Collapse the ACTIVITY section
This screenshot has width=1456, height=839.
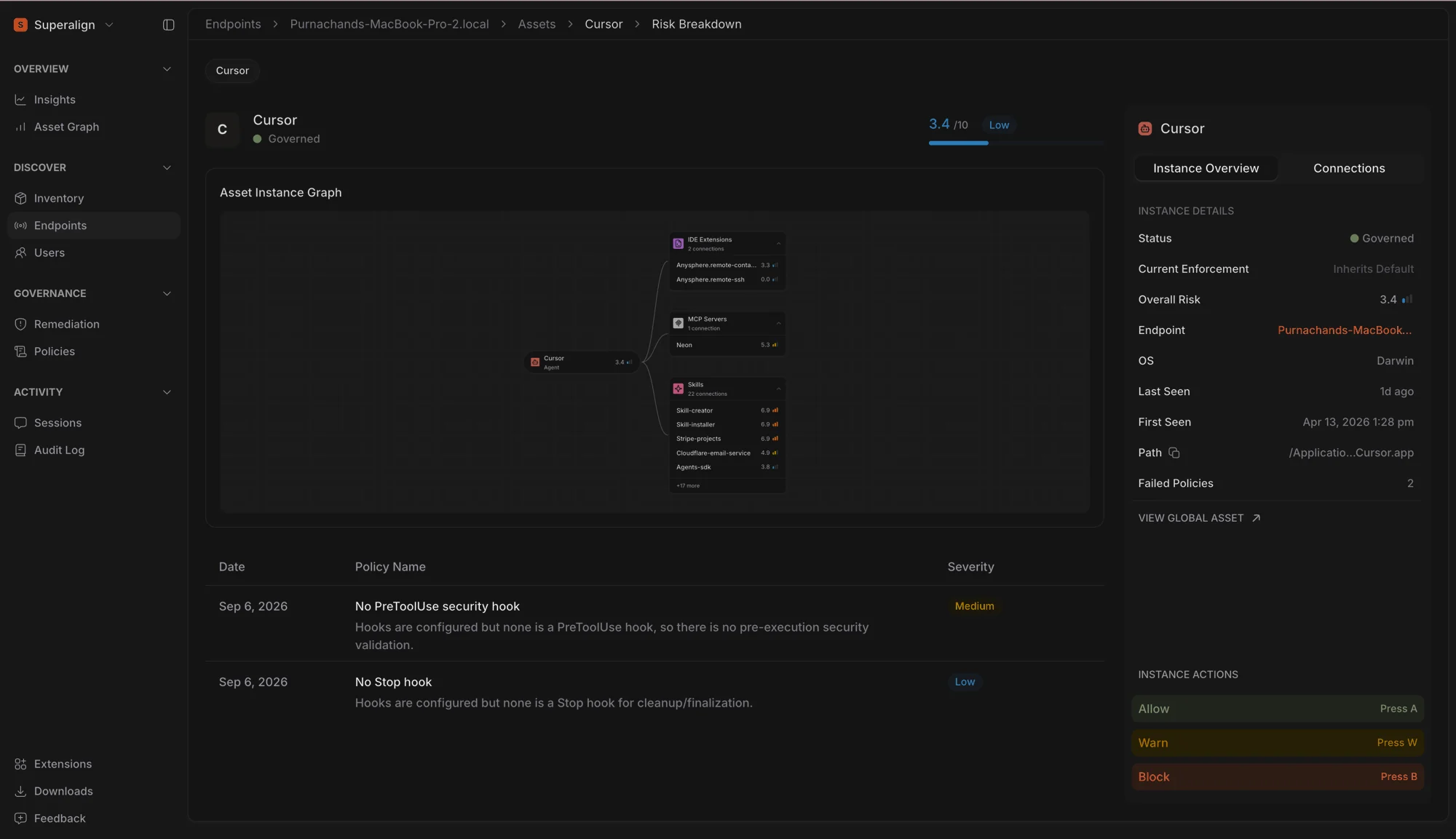167,392
